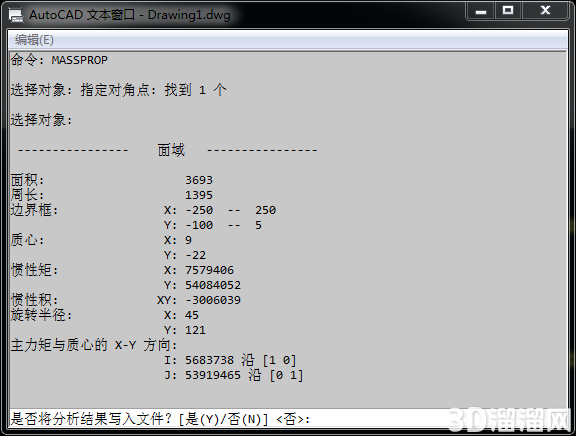Click the 面积: label
Screen dimensions: 576x436
point(28,180)
